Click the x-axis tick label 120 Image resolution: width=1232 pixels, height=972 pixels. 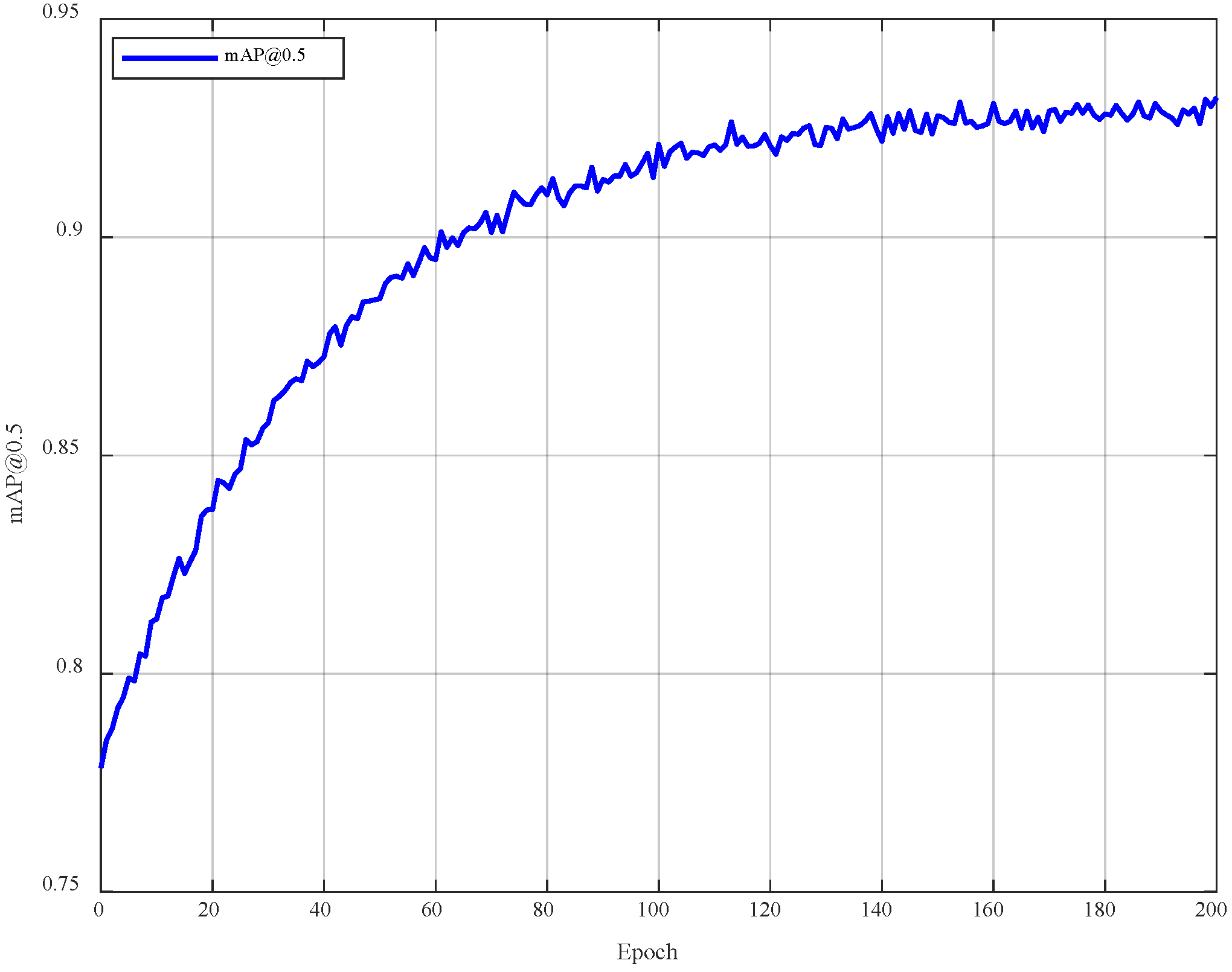(x=765, y=910)
